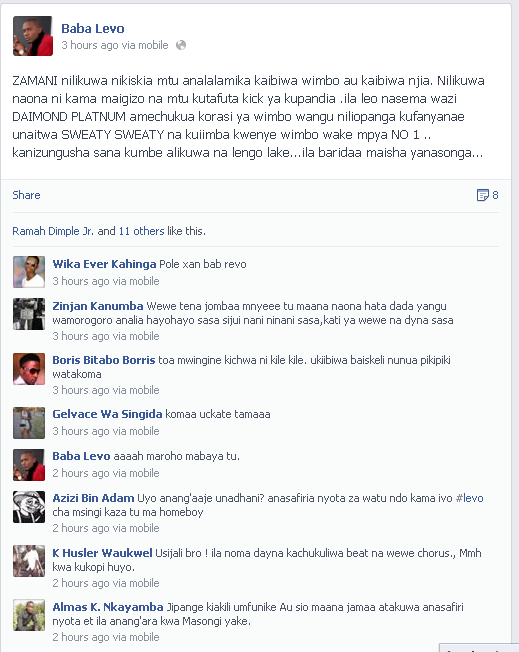Open Azizi Bin Adam's name link
Image resolution: width=519 pixels, height=652 pixels.
click(x=93, y=498)
